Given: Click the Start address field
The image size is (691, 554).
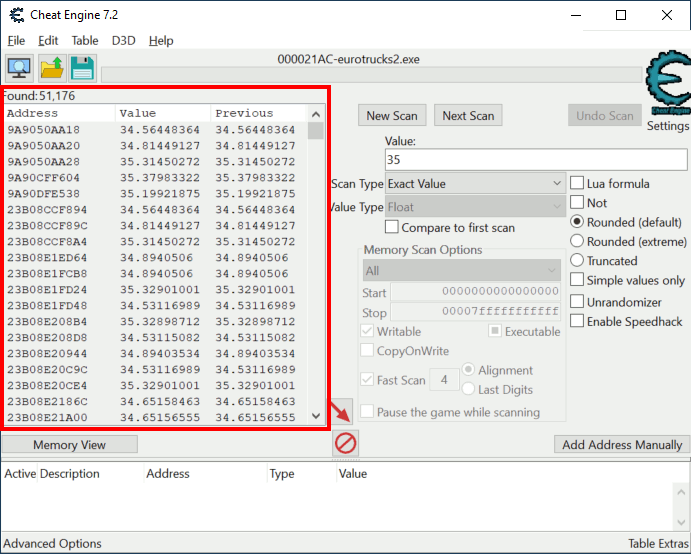Looking at the screenshot, I should pyautogui.click(x=476, y=291).
